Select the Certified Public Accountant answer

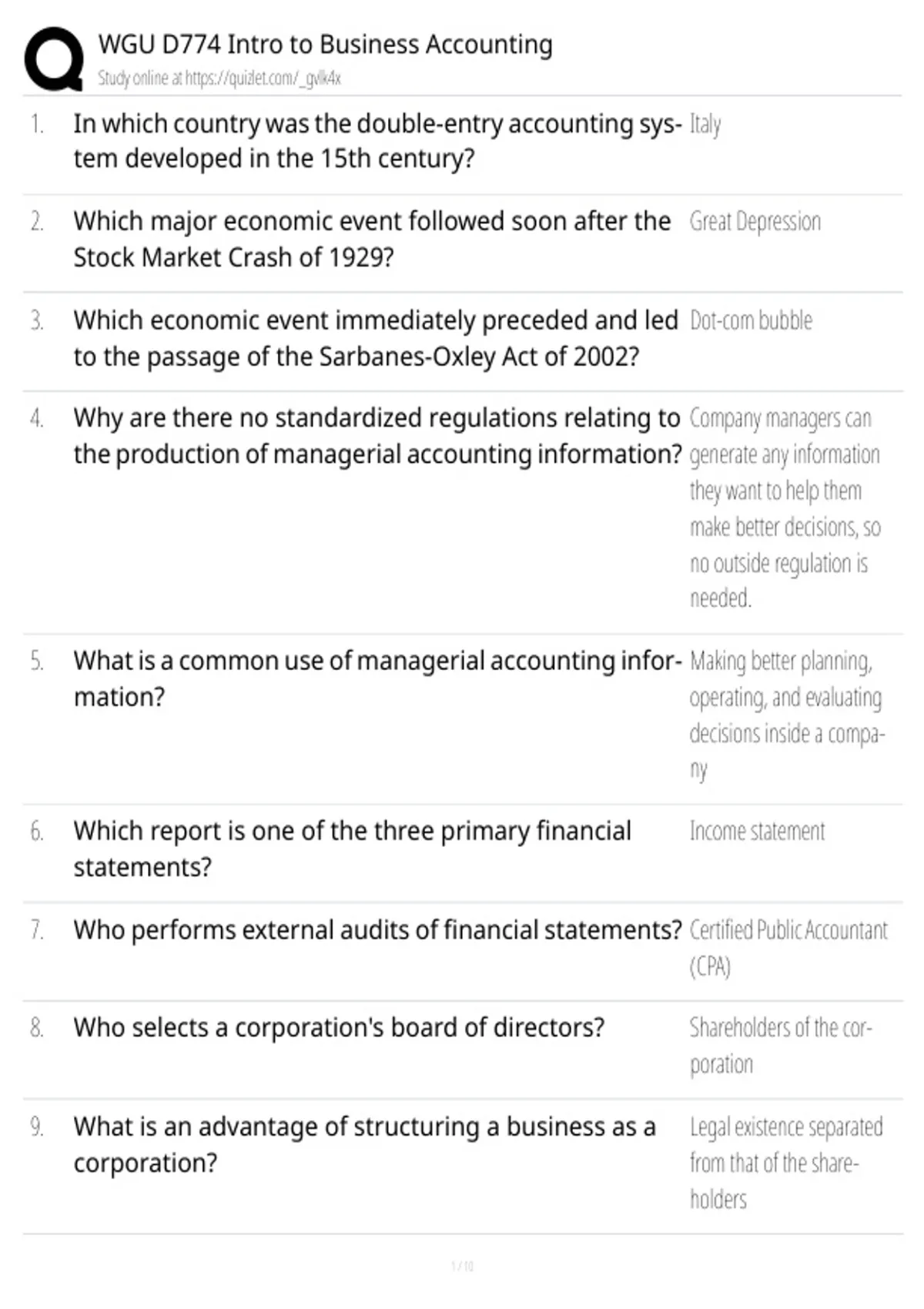click(x=788, y=948)
